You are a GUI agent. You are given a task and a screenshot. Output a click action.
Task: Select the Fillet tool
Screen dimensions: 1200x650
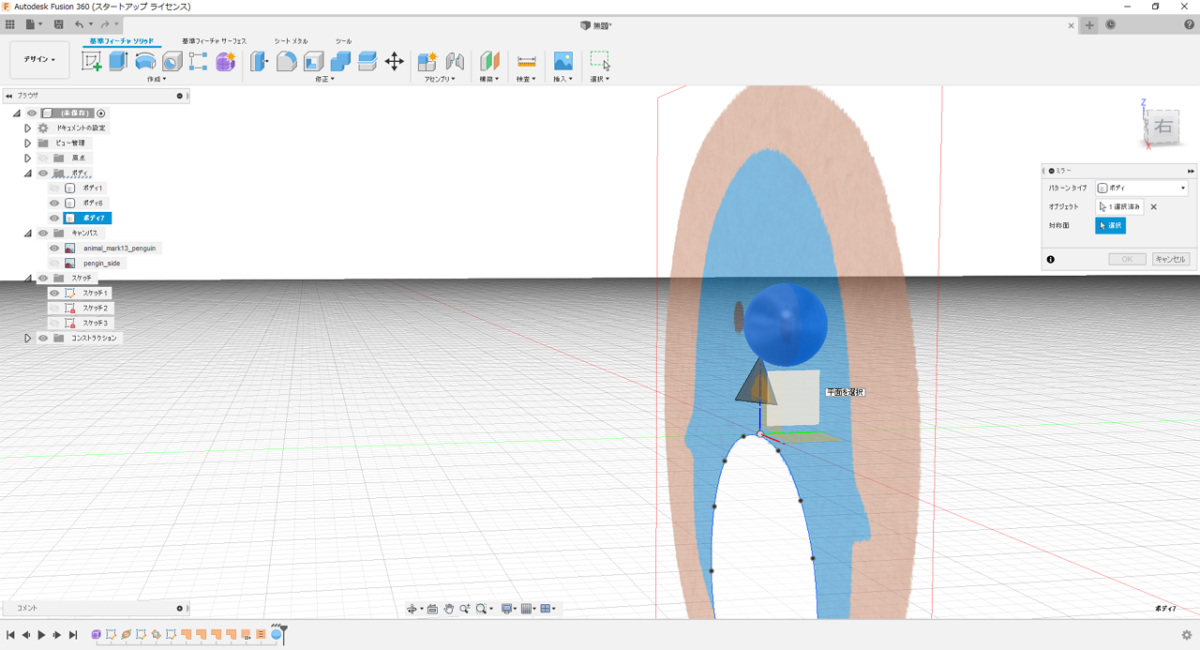287,61
